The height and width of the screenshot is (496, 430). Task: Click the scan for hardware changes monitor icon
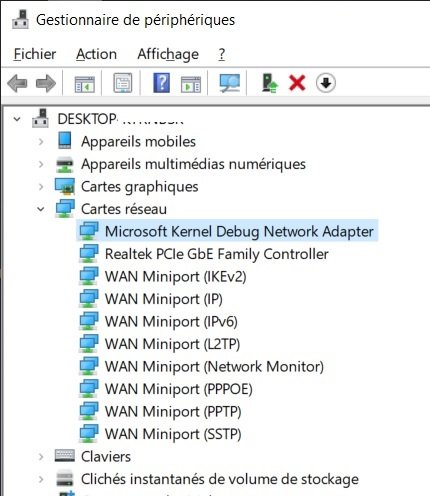pos(229,83)
